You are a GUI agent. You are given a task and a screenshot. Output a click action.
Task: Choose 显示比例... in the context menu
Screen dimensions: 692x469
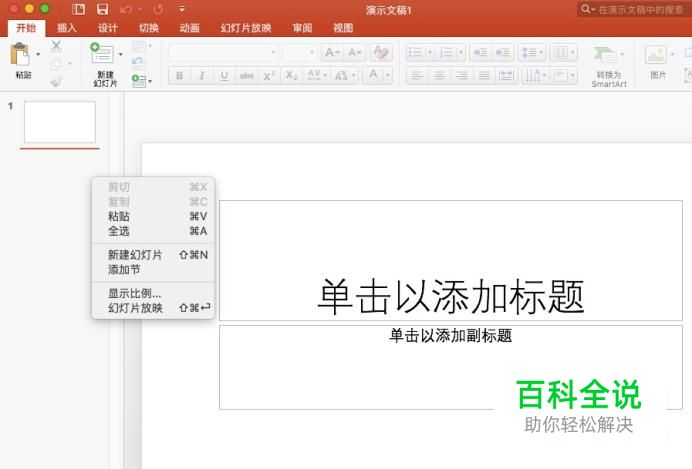[x=153, y=293]
